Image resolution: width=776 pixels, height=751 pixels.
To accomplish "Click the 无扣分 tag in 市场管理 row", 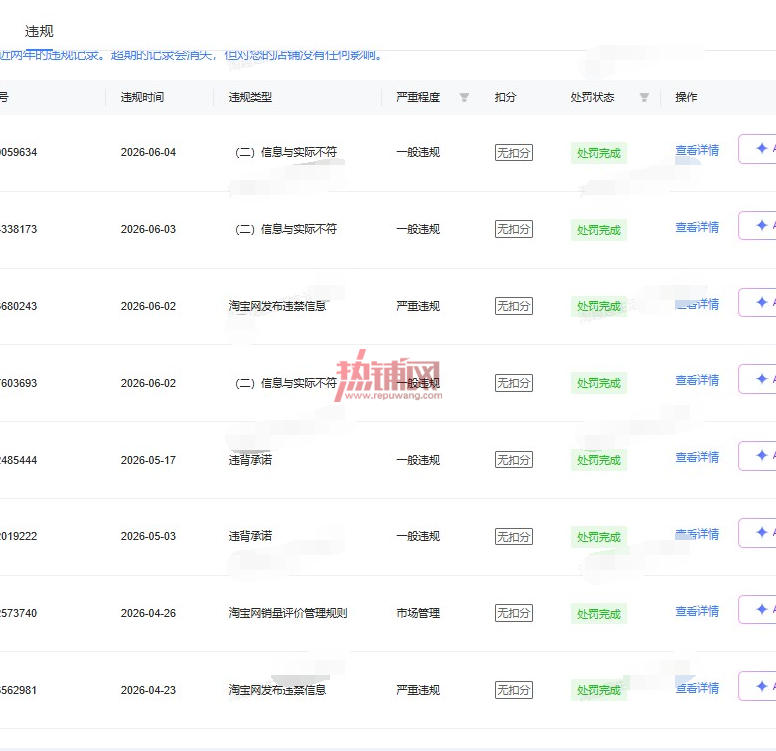I will pos(514,613).
